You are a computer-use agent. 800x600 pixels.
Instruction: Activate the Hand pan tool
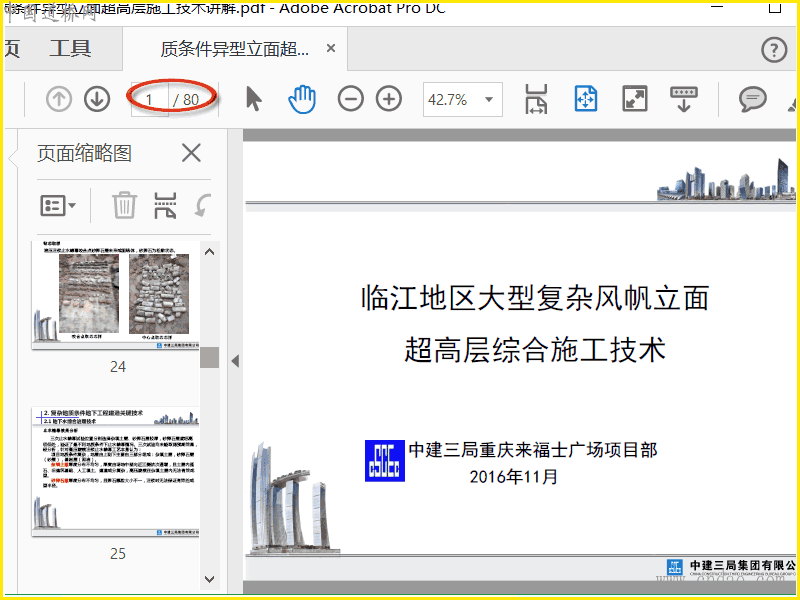[x=302, y=99]
